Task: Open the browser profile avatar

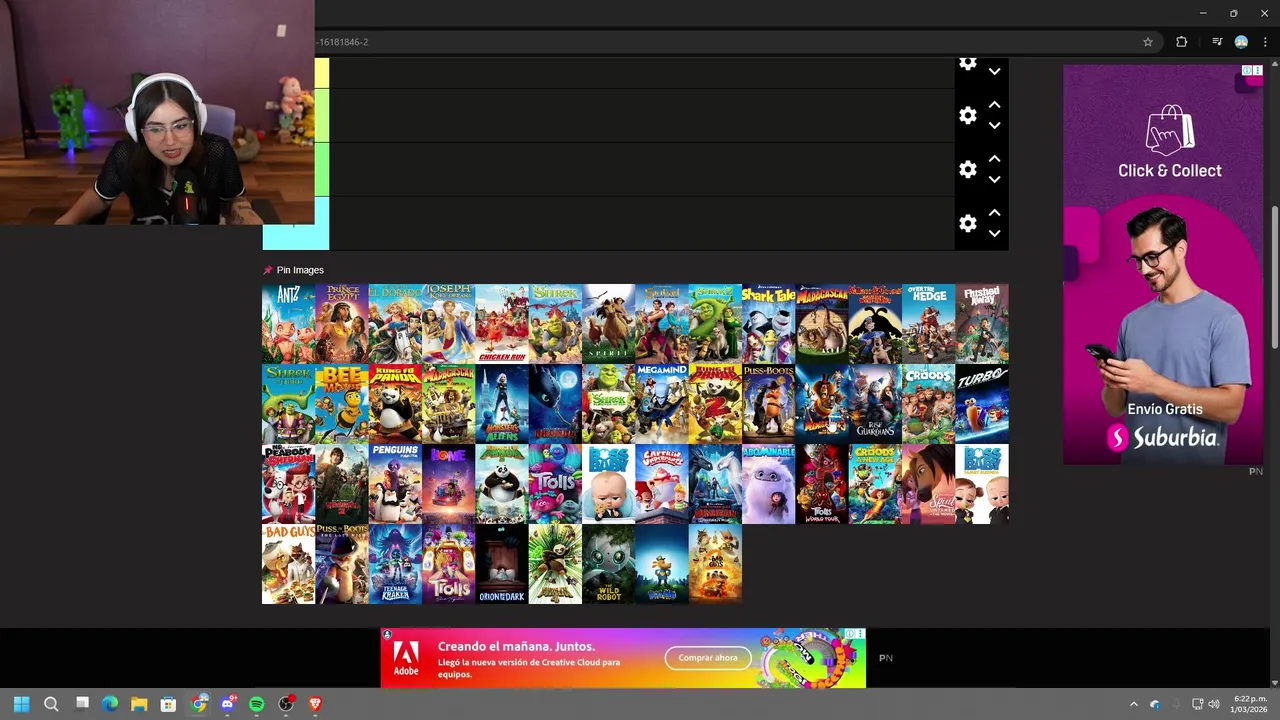Action: tap(1241, 42)
